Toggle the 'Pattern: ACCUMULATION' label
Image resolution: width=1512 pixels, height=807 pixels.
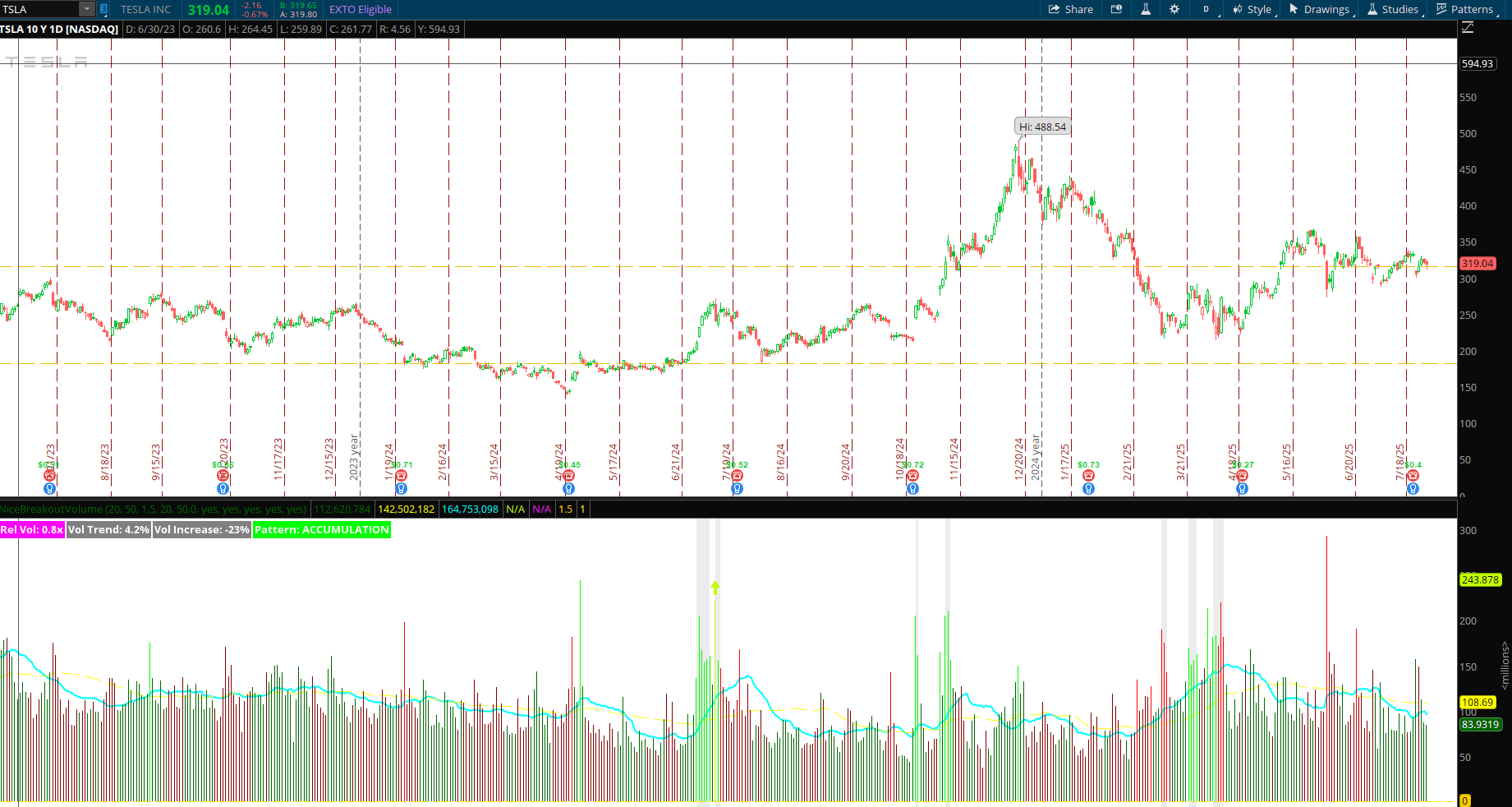(321, 530)
